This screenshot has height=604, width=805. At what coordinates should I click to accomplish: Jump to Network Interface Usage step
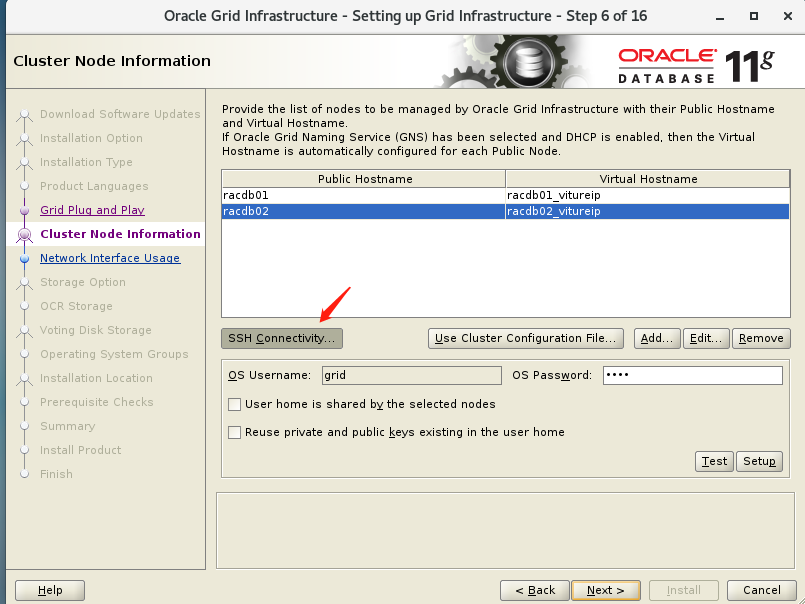110,258
